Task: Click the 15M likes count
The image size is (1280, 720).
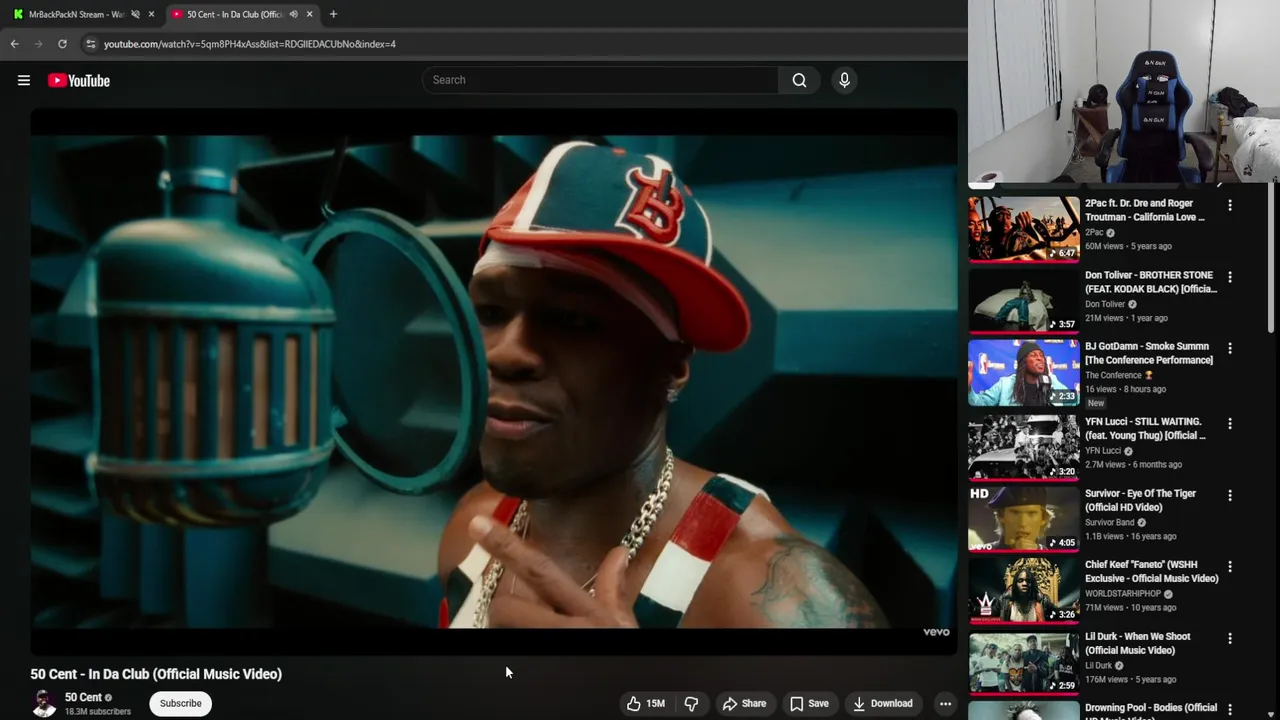Action: 655,703
